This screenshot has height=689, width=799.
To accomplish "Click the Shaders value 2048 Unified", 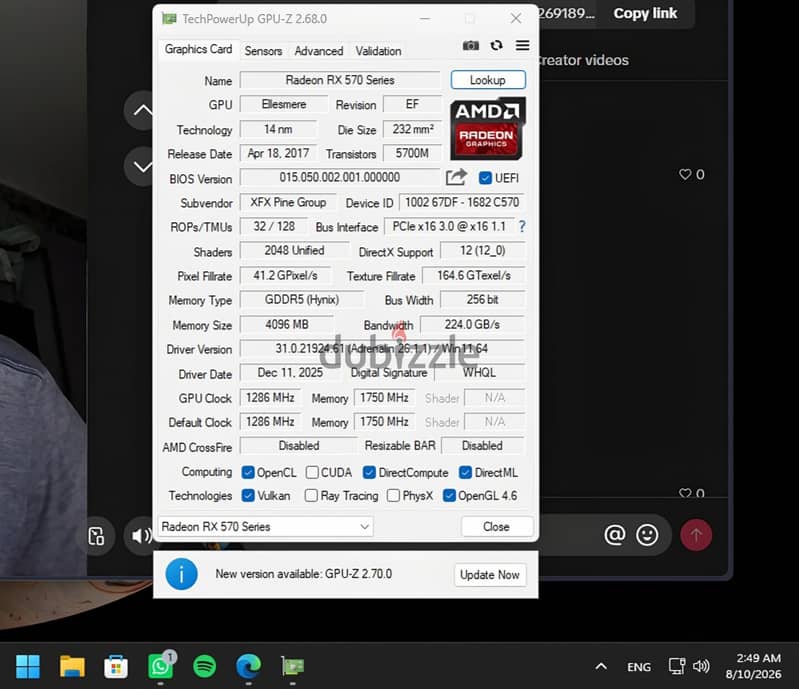I will point(294,250).
